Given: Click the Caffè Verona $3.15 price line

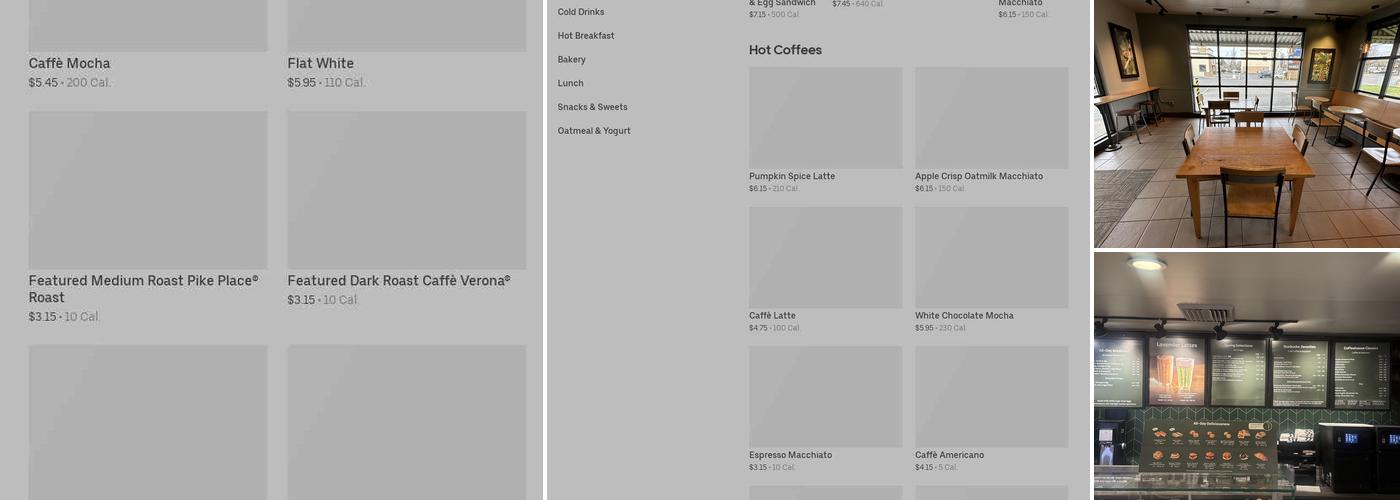Looking at the screenshot, I should pos(323,300).
